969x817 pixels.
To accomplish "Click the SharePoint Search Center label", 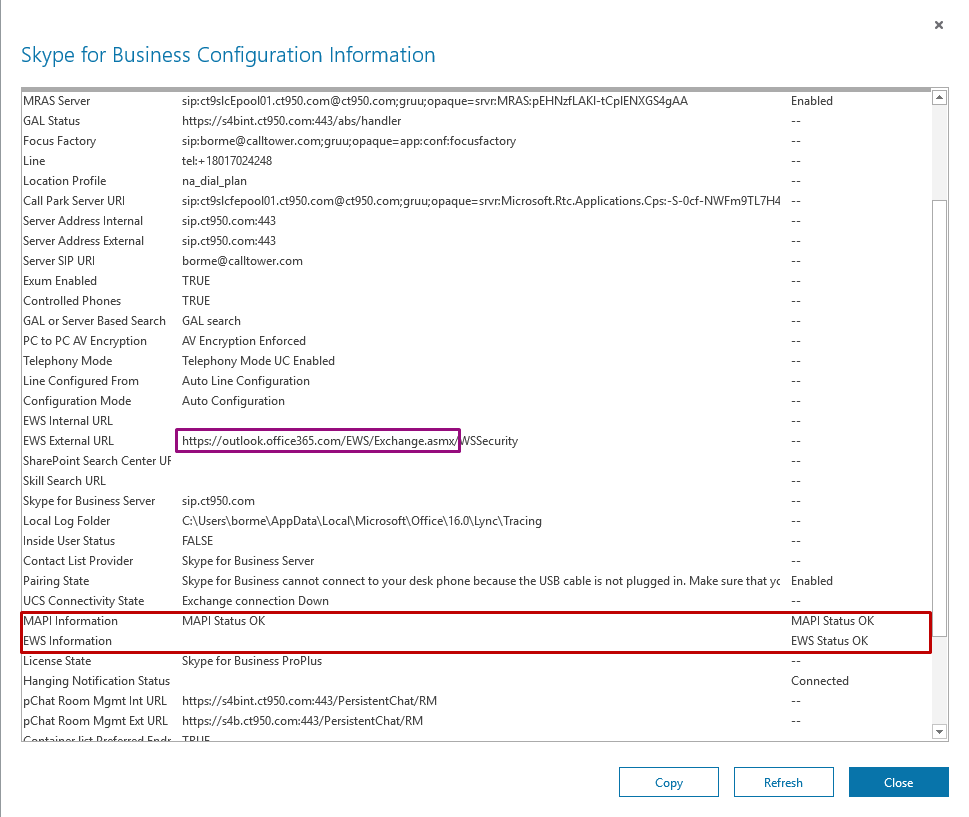I will [96, 461].
